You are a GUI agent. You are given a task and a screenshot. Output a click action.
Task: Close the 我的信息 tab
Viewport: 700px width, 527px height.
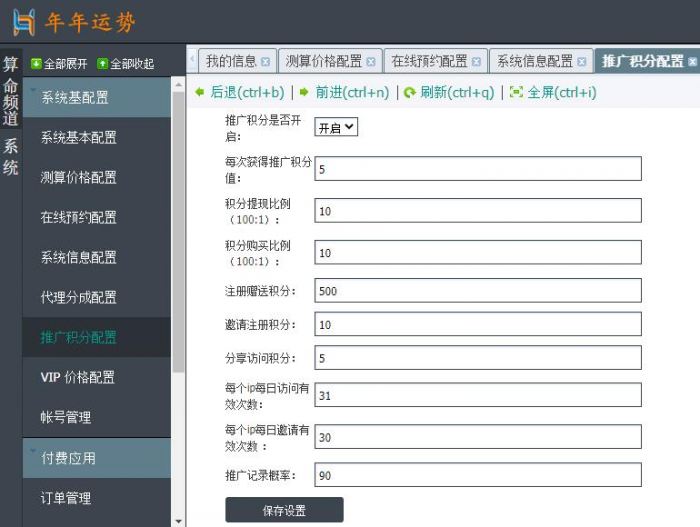click(x=265, y=62)
